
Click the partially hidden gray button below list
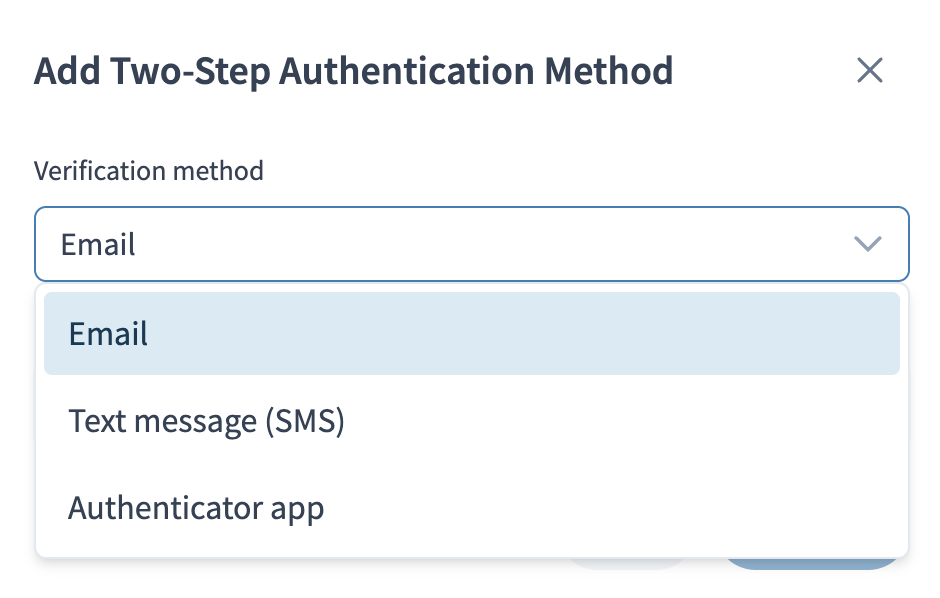click(x=626, y=564)
